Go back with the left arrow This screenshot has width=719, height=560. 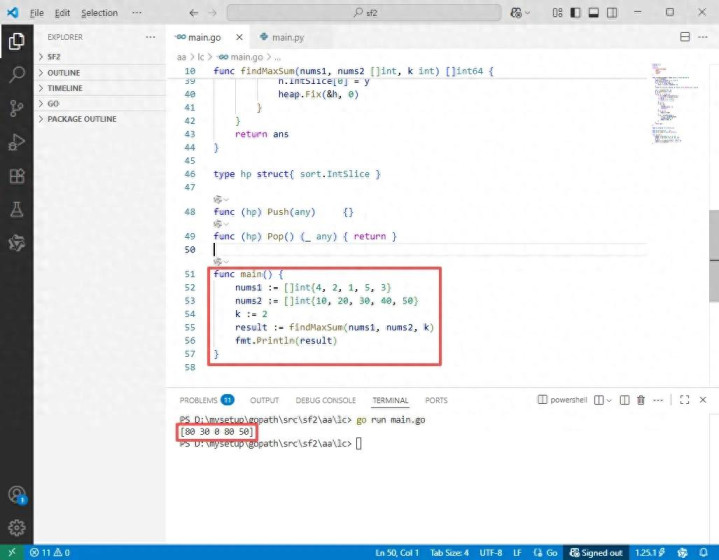click(194, 13)
